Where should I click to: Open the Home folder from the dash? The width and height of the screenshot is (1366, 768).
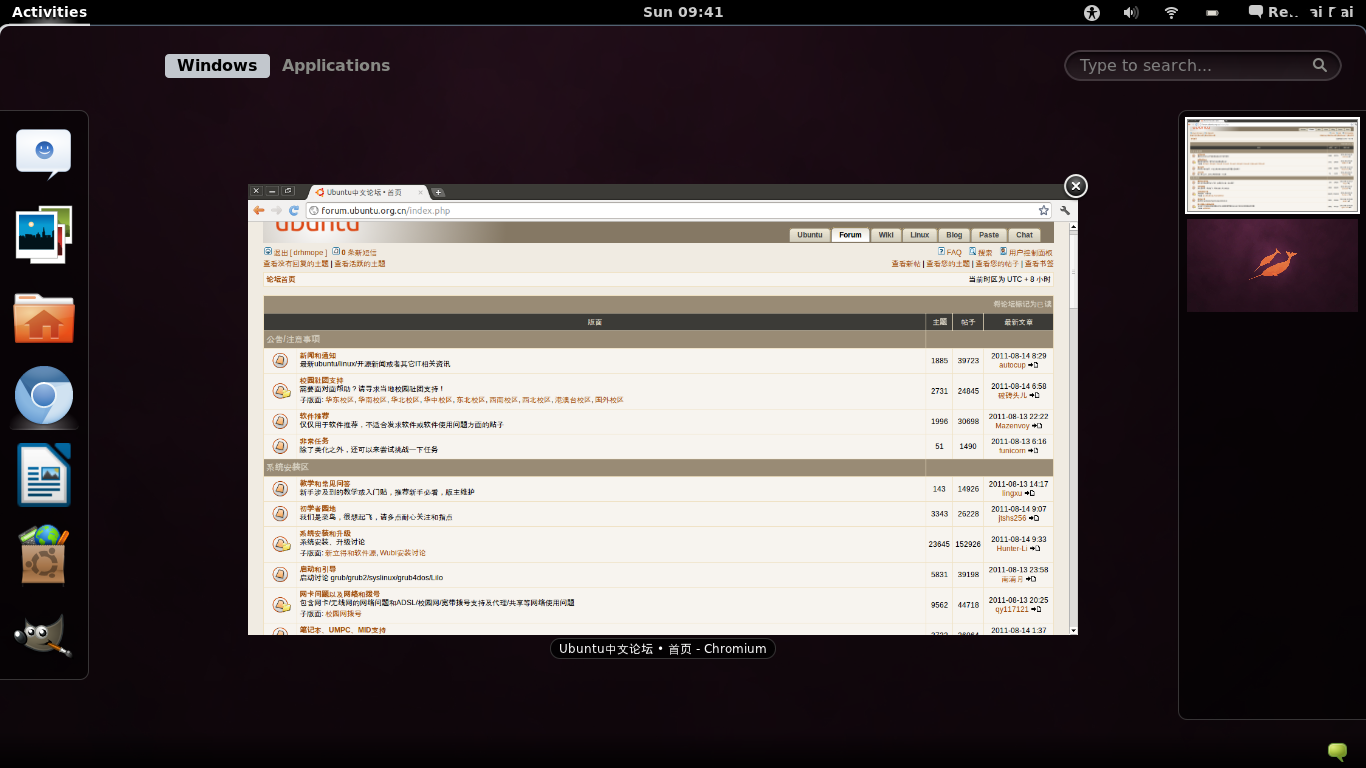pos(44,318)
